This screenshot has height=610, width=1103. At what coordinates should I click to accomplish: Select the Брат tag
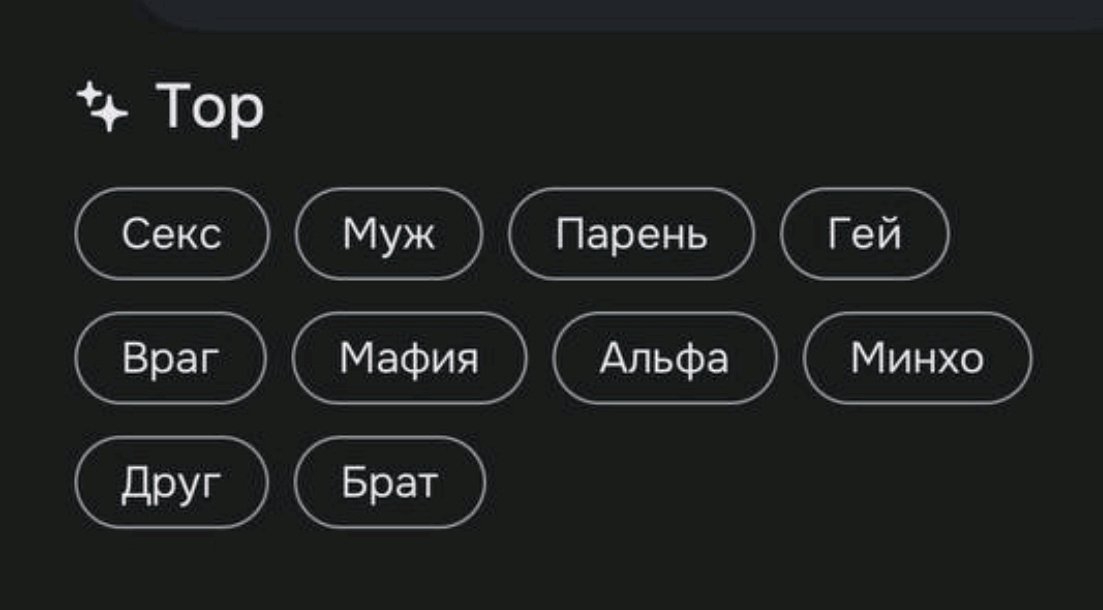point(390,482)
